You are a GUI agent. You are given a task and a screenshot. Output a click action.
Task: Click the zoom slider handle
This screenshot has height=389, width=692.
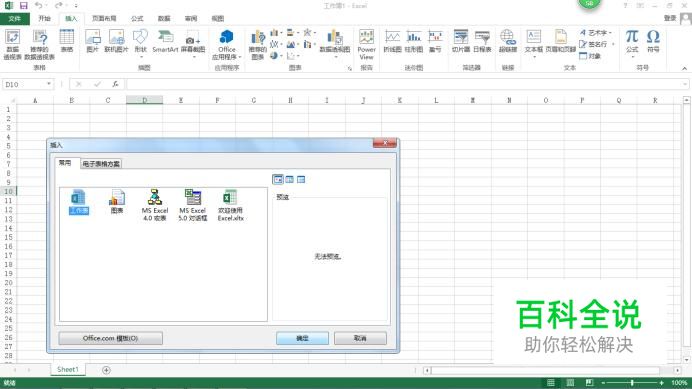[x=632, y=382]
